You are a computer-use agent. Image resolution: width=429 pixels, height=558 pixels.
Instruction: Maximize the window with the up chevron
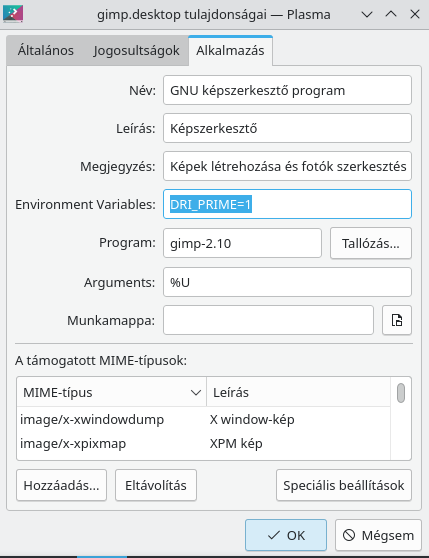click(x=391, y=14)
